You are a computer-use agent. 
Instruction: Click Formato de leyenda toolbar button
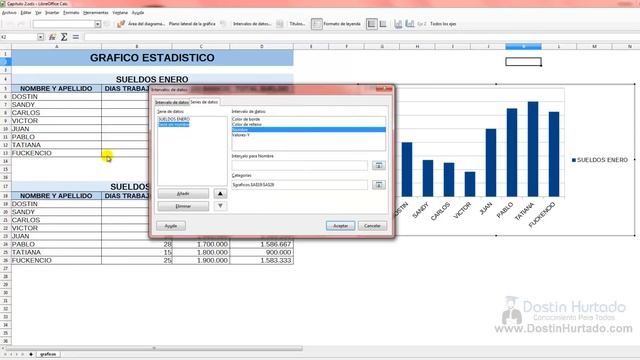[x=342, y=24]
